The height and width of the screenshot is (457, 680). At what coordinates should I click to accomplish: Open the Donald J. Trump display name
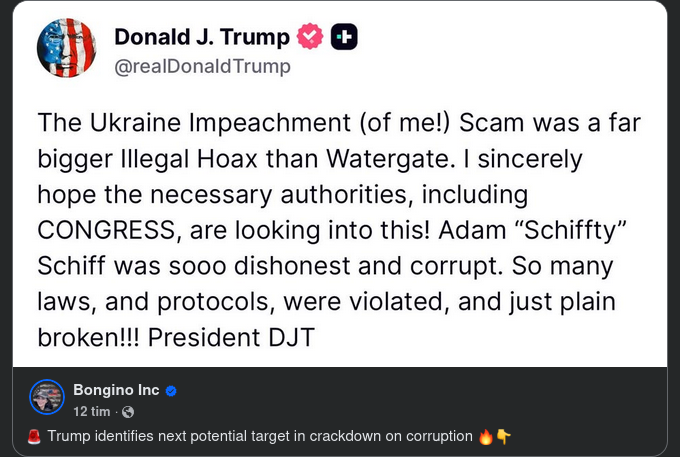click(202, 37)
